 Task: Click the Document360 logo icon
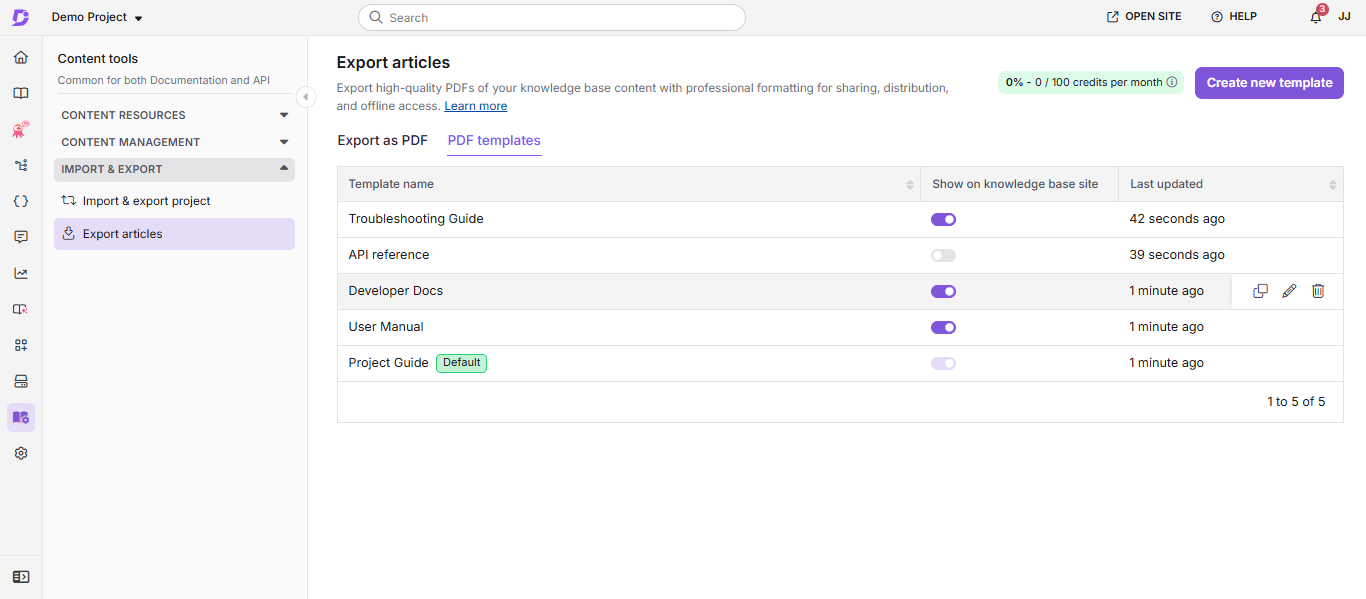coord(20,17)
